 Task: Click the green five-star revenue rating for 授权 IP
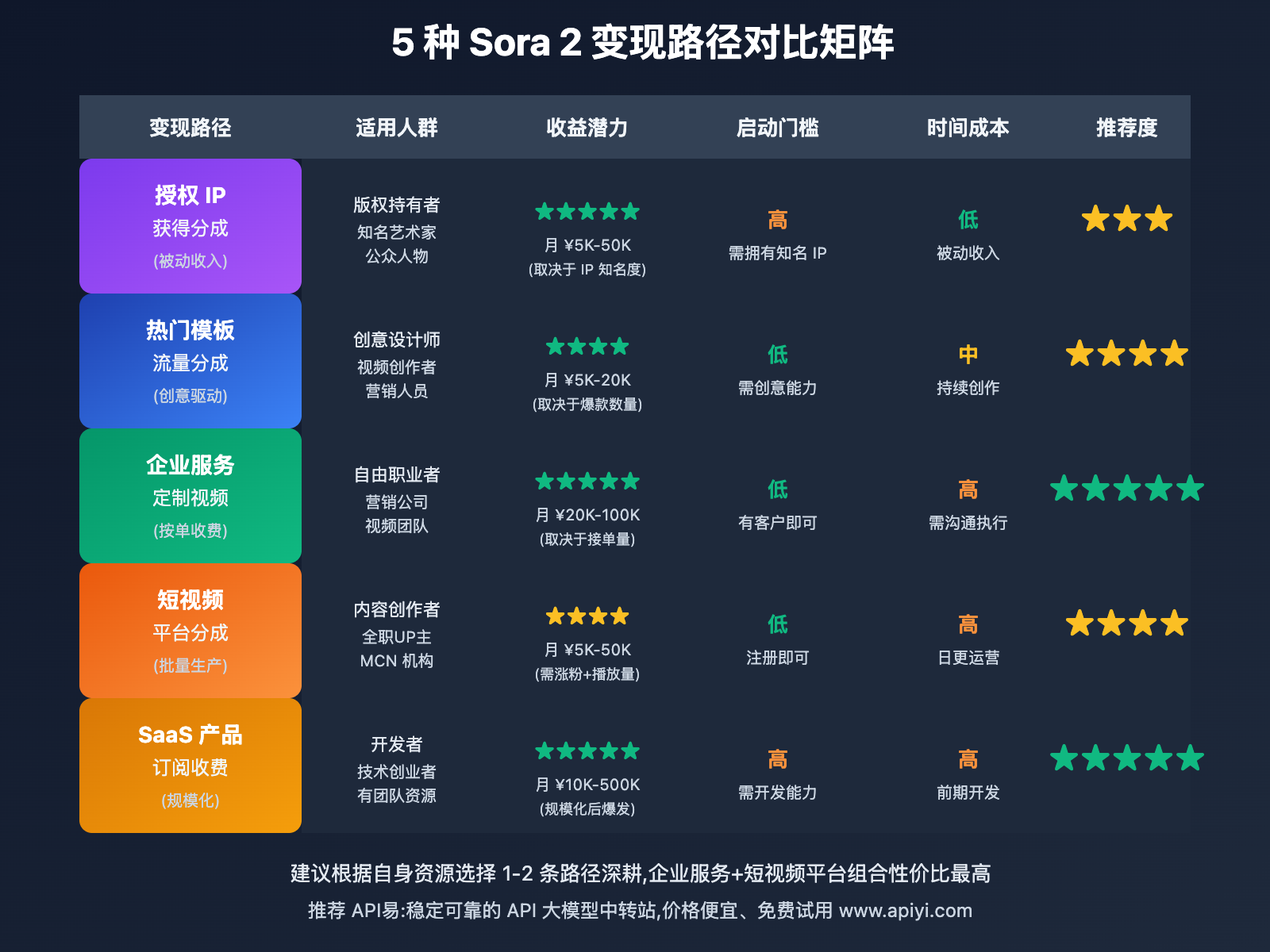[x=587, y=212]
